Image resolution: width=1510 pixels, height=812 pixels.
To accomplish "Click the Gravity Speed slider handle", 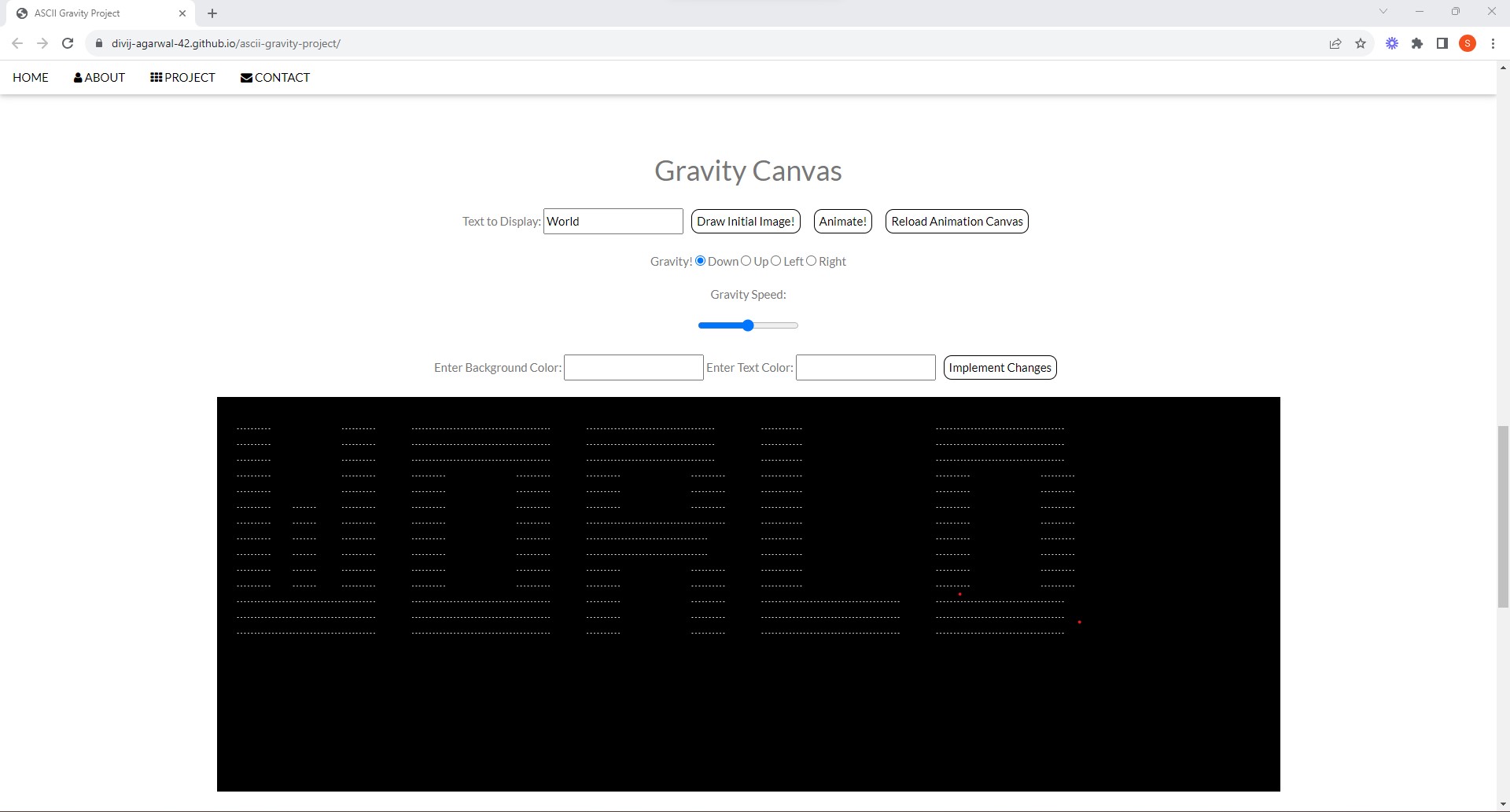I will point(748,325).
